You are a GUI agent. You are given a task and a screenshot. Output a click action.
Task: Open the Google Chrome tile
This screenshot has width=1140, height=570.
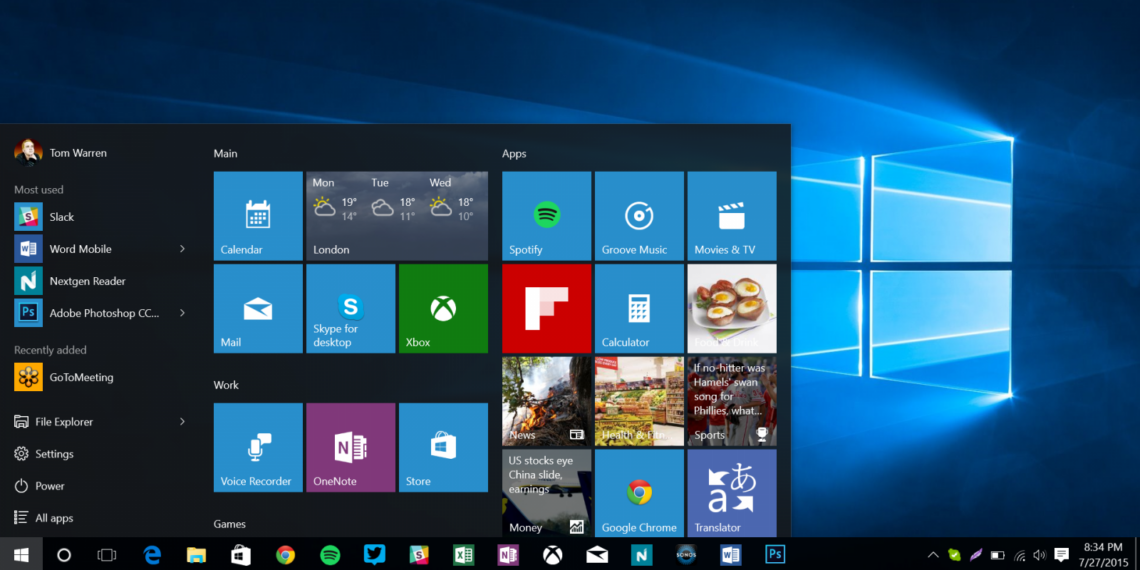click(639, 493)
